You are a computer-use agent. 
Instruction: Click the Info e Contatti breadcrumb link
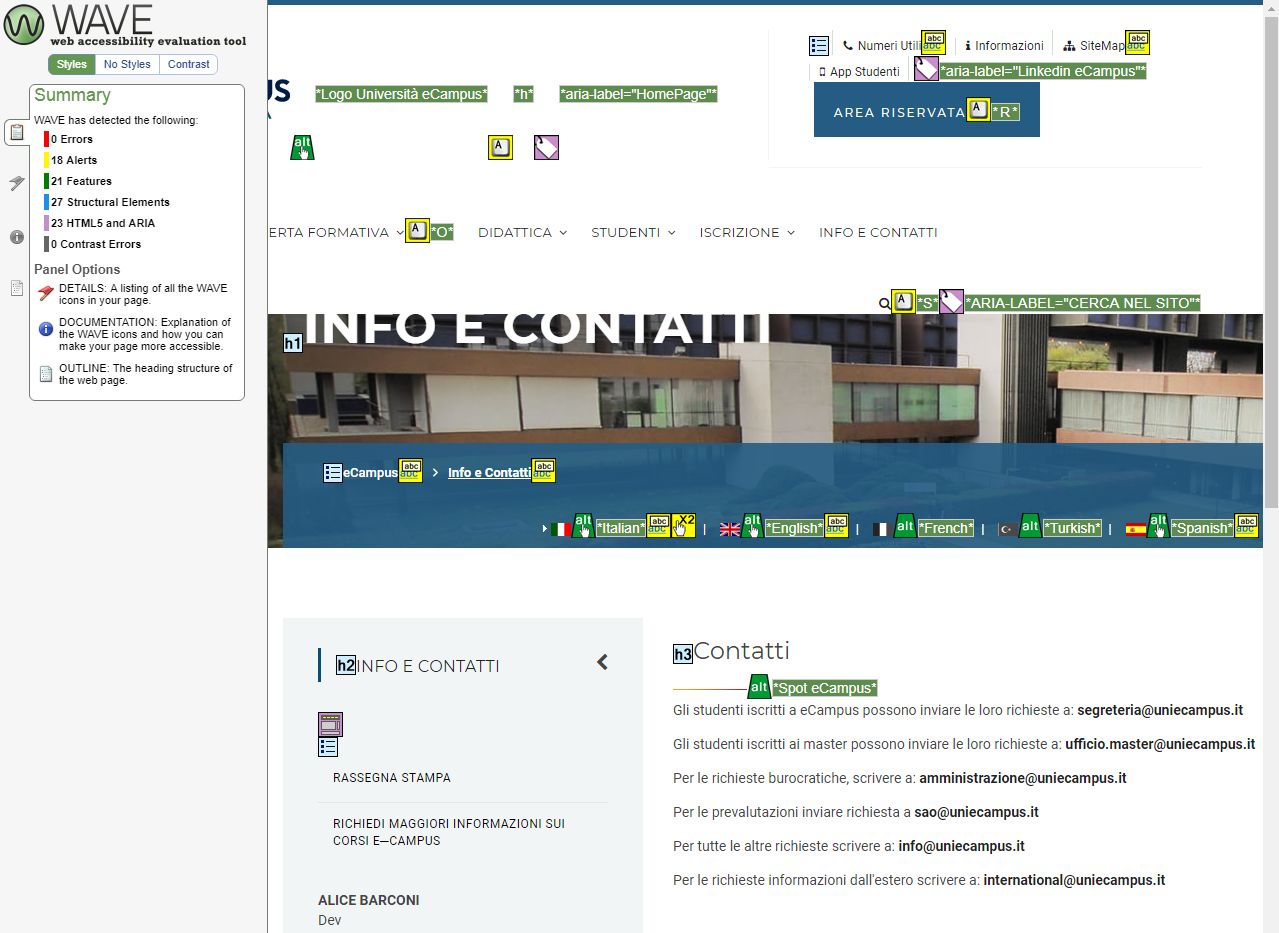(x=489, y=472)
